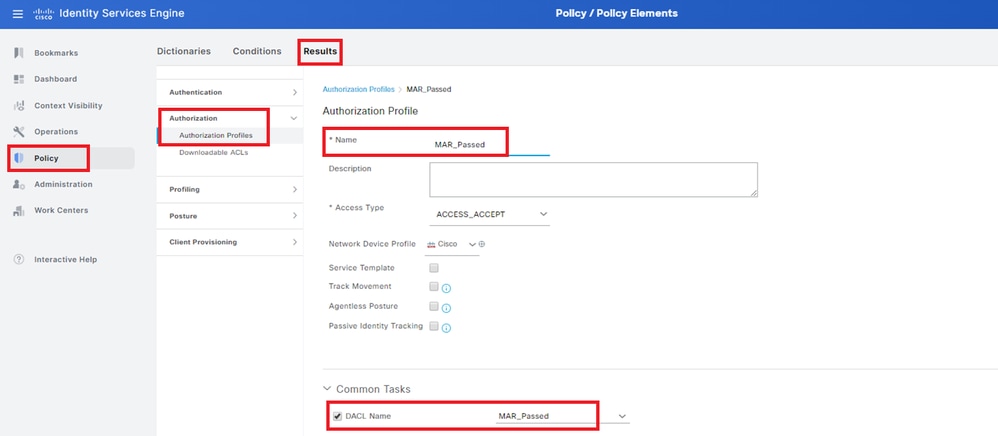Image resolution: width=998 pixels, height=436 pixels.
Task: Open the Access Type dropdown
Action: click(489, 214)
